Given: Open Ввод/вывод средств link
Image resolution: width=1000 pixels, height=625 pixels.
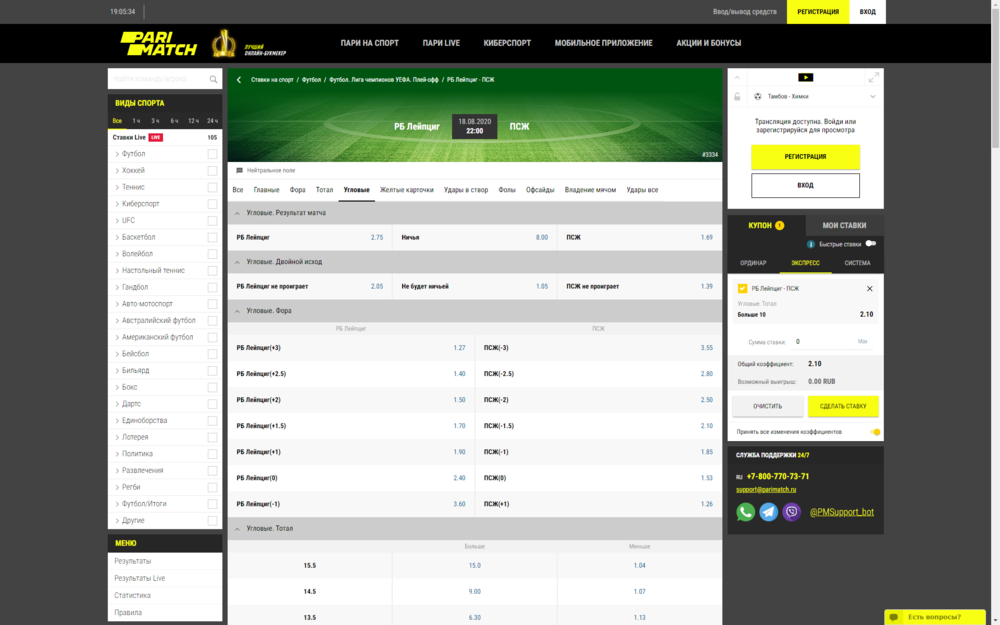Looking at the screenshot, I should tap(744, 12).
